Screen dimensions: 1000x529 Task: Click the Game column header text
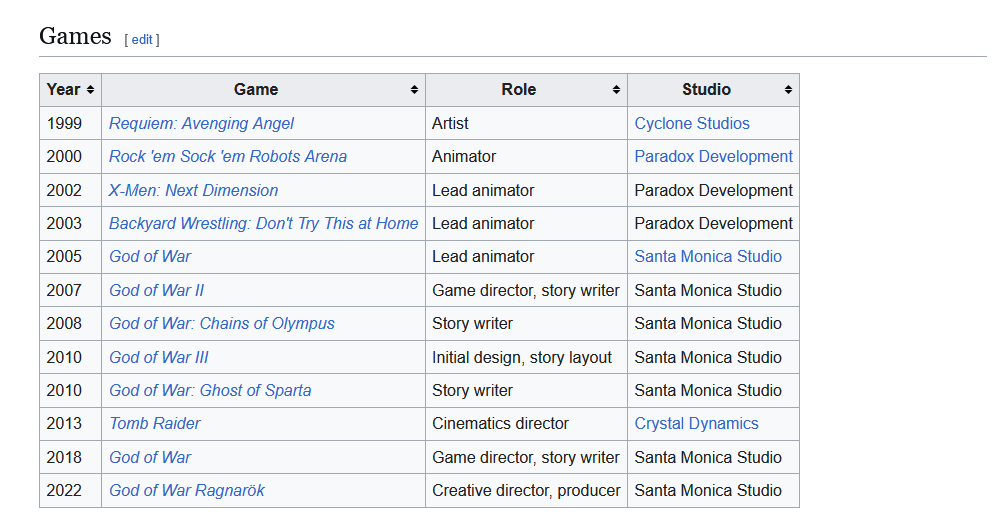(256, 89)
